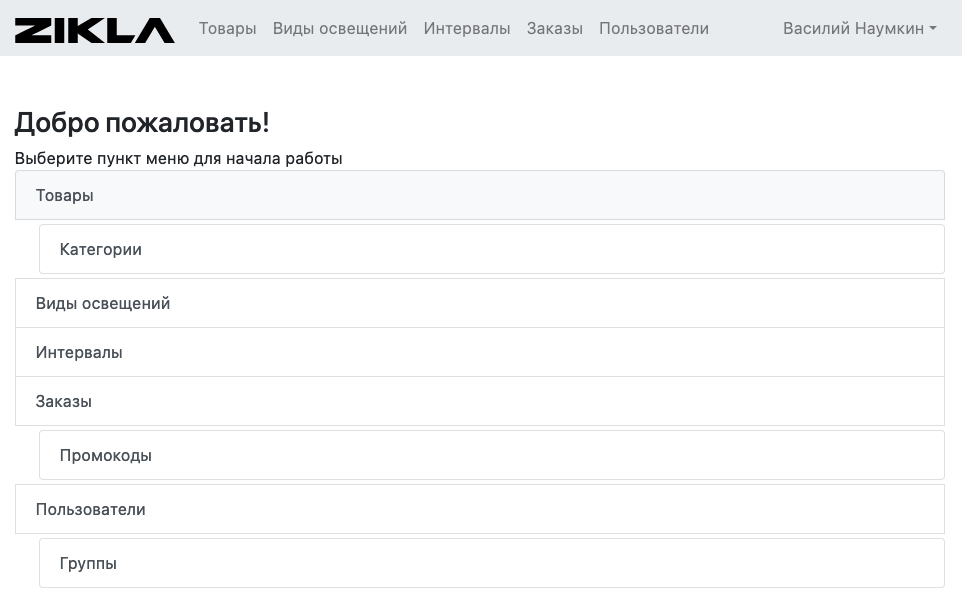Click the right end of the Категории row
The image size is (962, 612).
pos(920,249)
